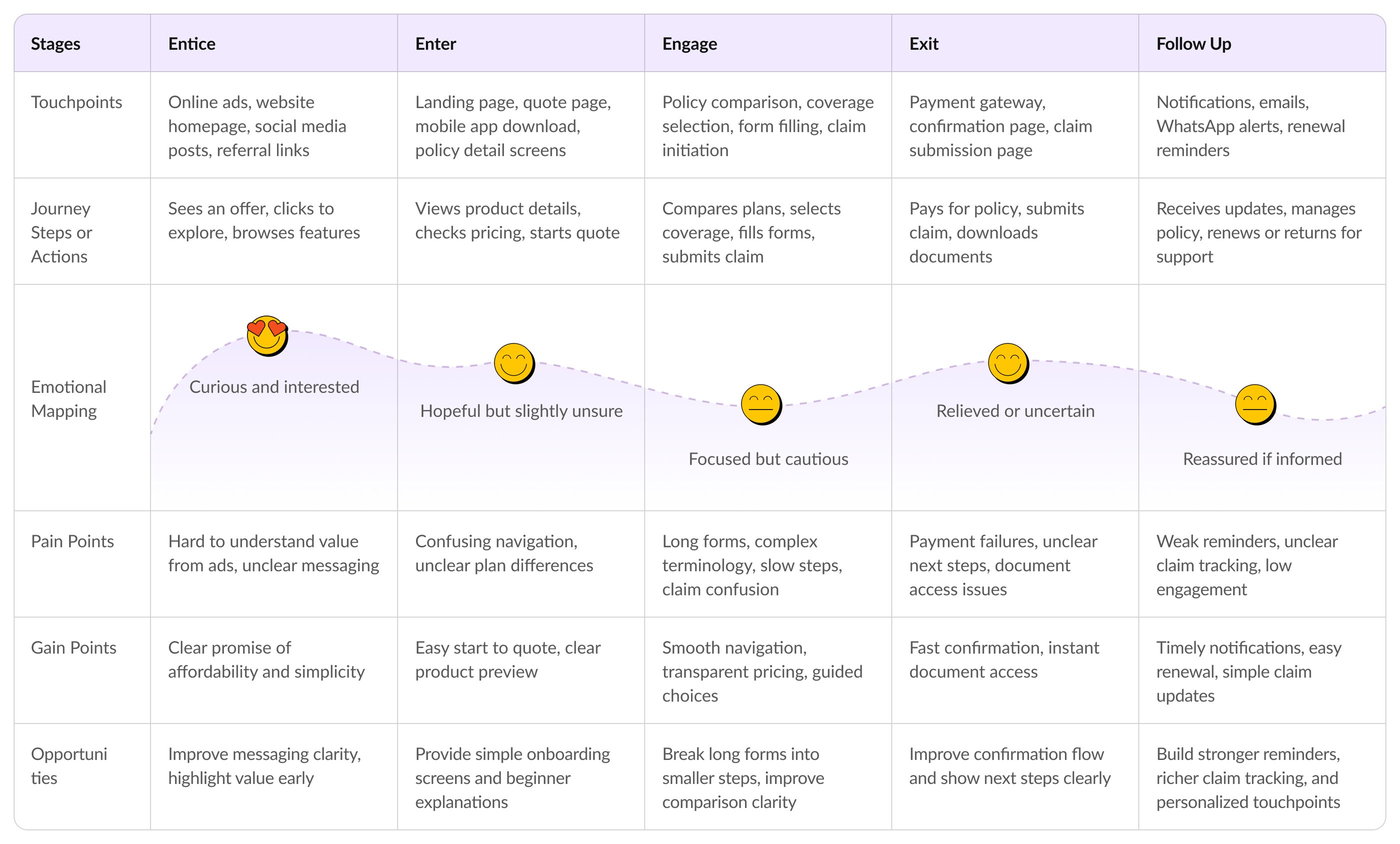Click 'Sees an offer, clicks to explore' text

[x=263, y=220]
